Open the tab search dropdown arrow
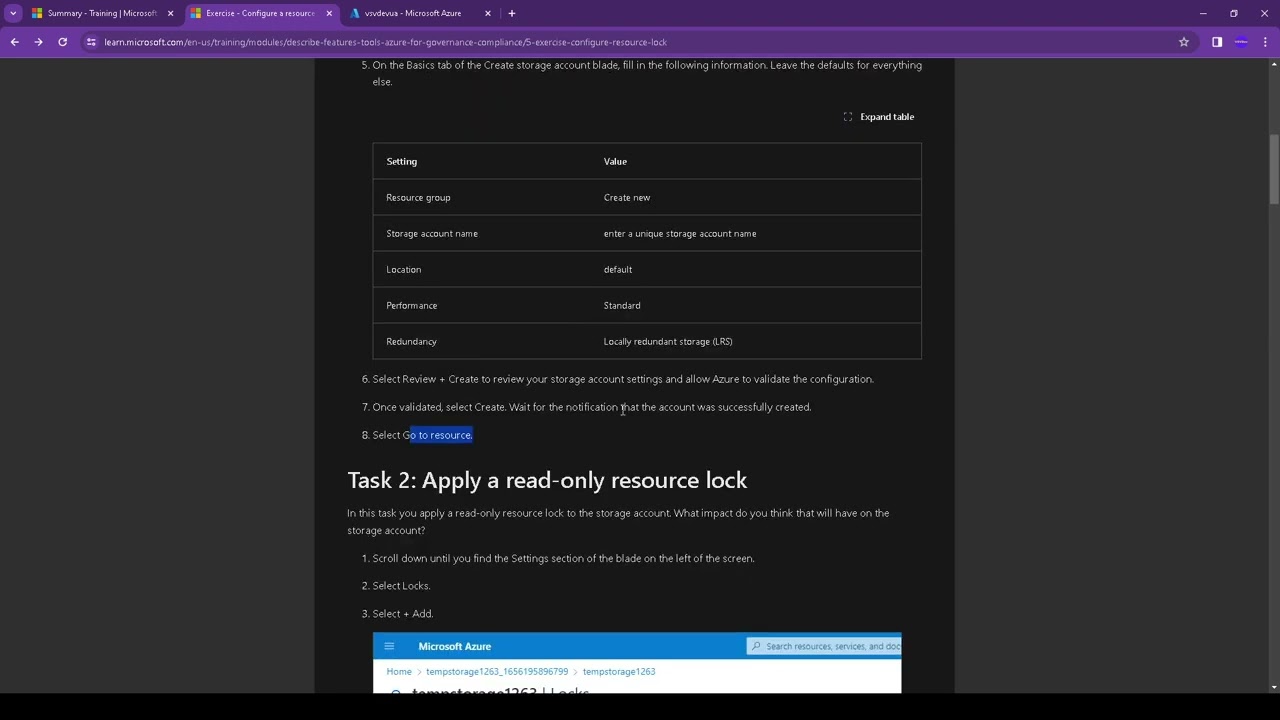Viewport: 1280px width, 720px height. 13,13
